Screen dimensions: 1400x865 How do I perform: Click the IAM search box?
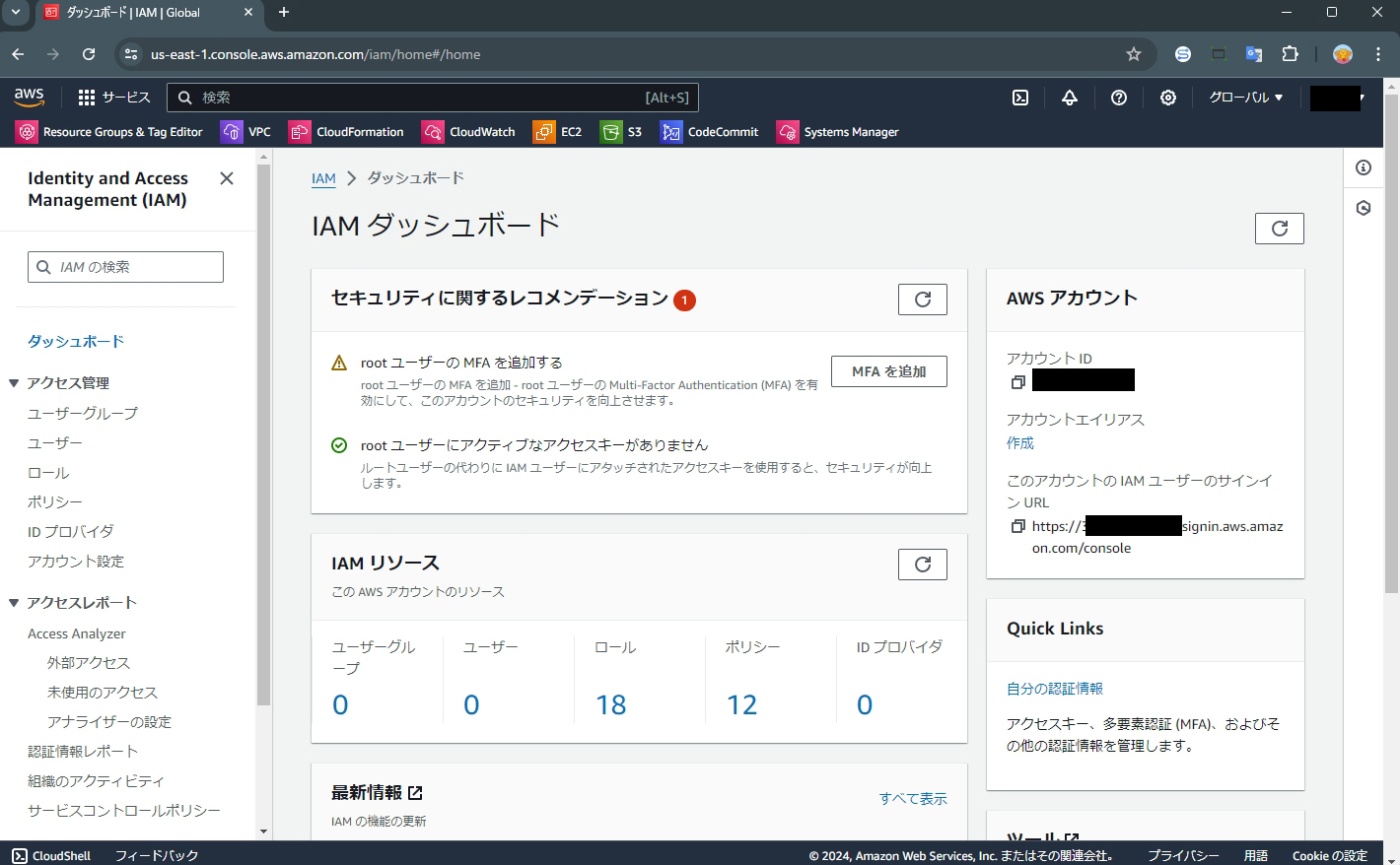click(x=126, y=267)
